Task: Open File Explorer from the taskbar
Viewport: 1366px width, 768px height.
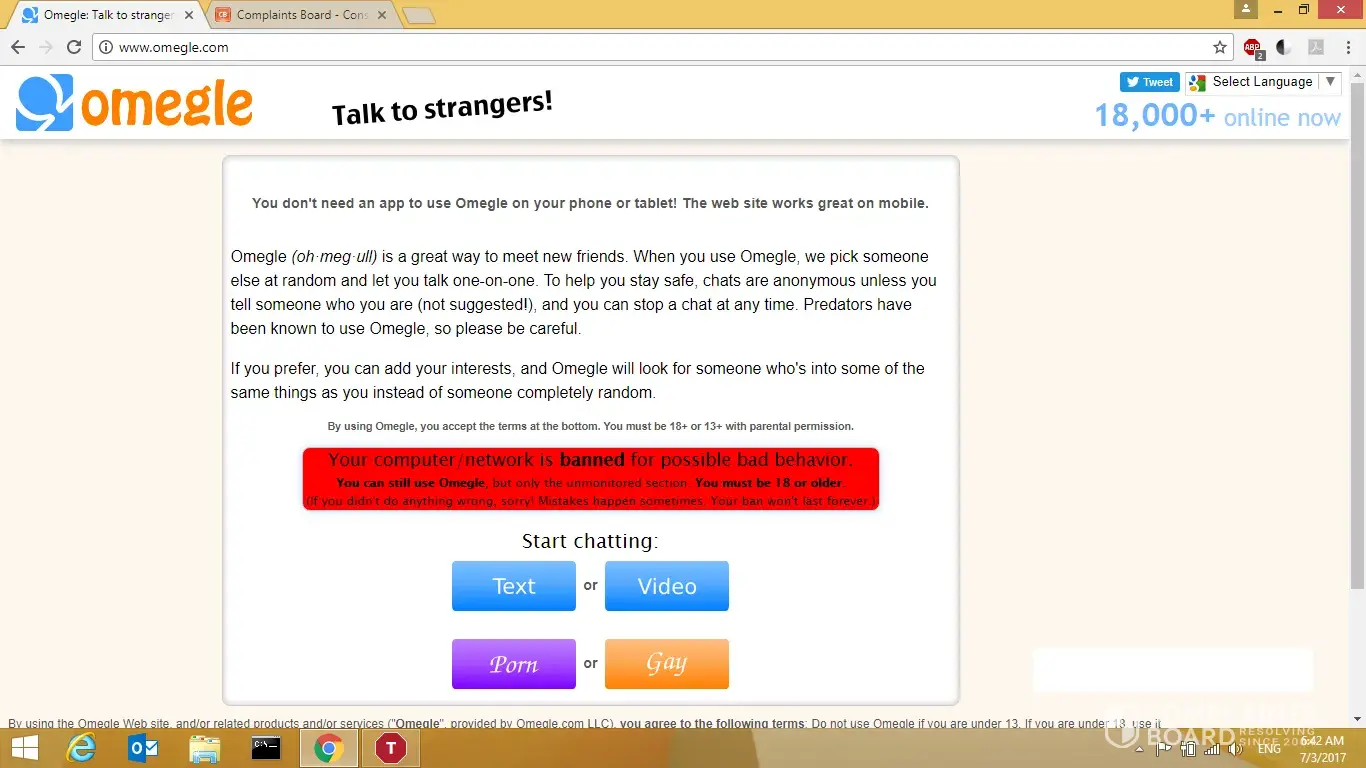Action: click(205, 748)
